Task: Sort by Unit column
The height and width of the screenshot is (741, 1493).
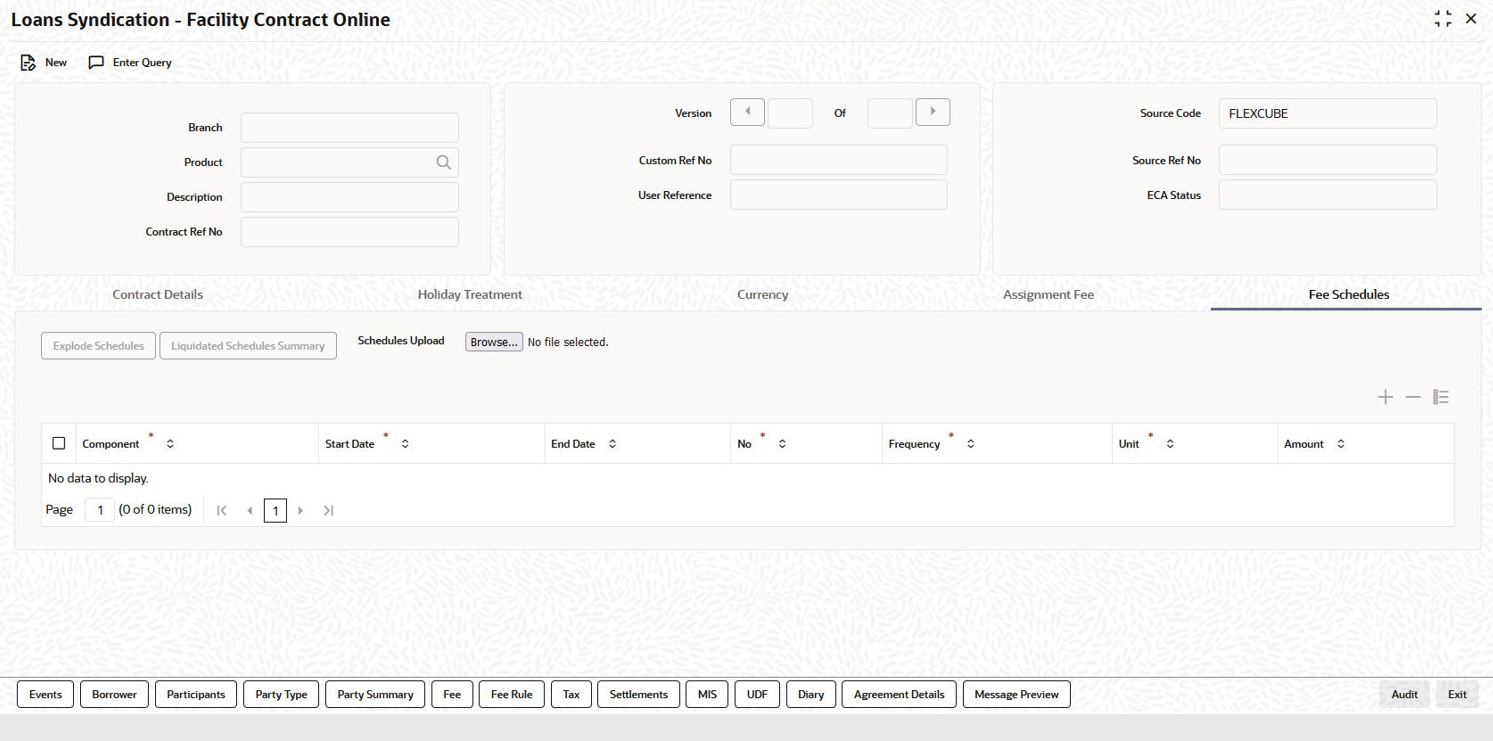Action: 1170,444
